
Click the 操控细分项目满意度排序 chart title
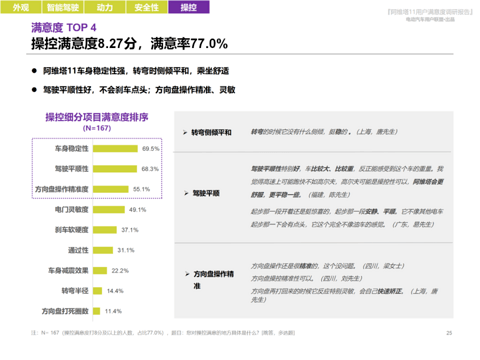(x=97, y=117)
